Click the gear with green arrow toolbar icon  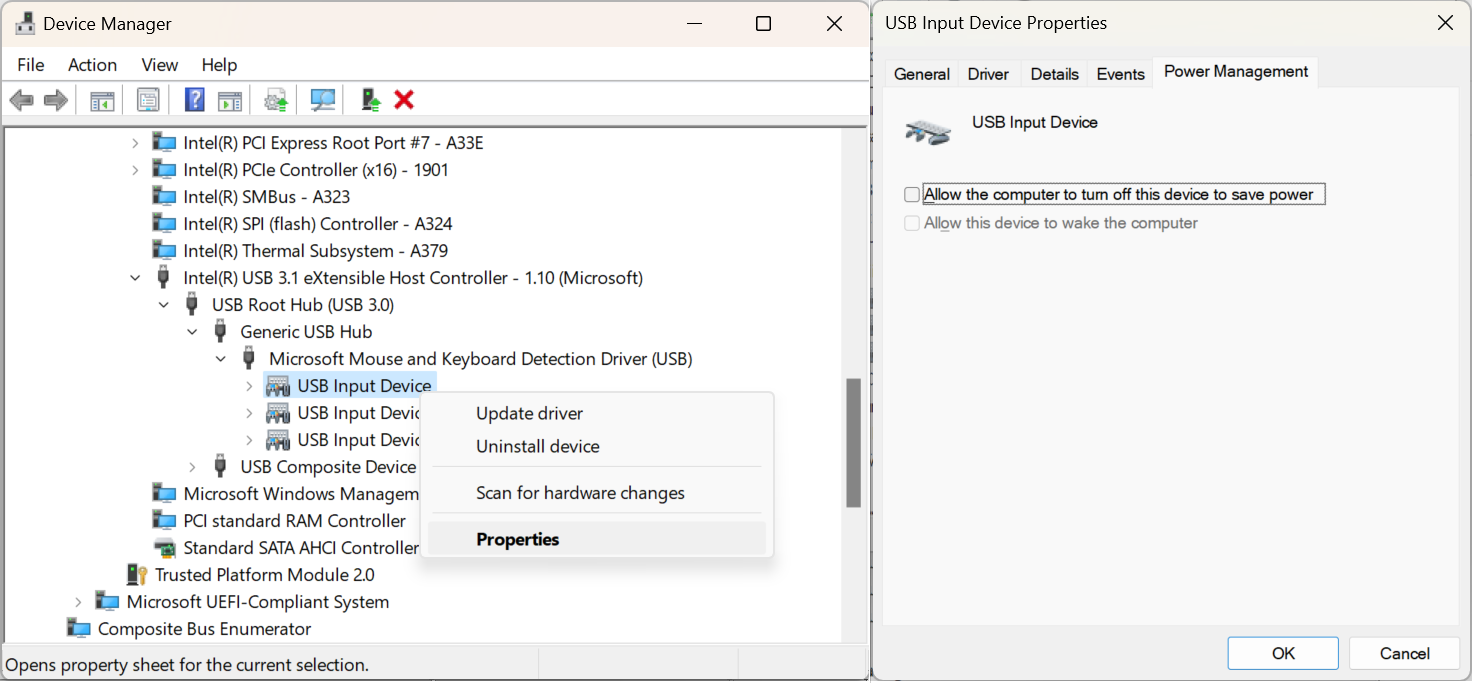coord(276,100)
